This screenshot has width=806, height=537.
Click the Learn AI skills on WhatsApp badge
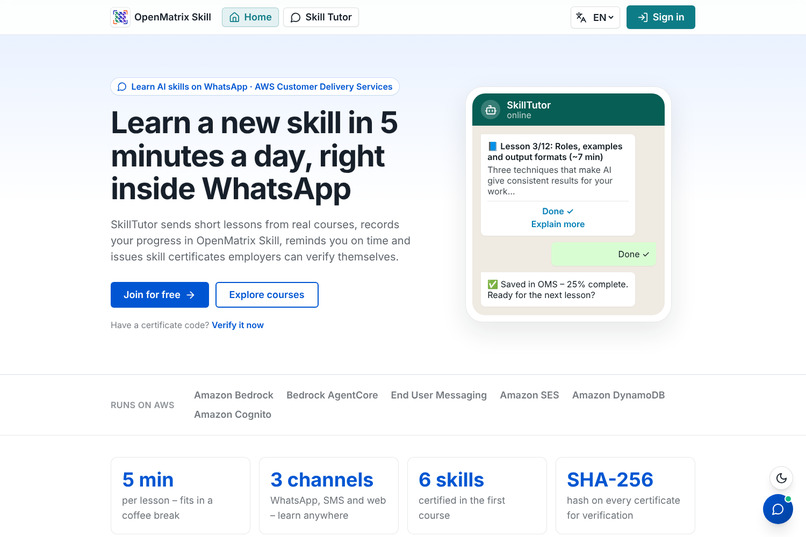[255, 86]
